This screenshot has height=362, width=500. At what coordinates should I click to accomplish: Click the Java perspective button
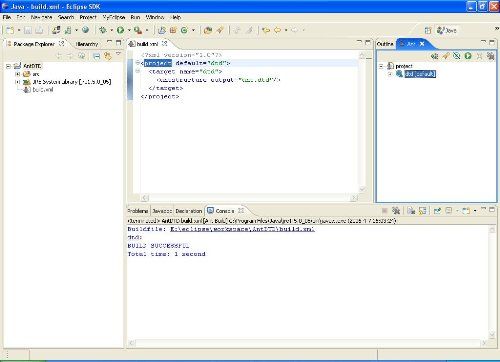pyautogui.click(x=447, y=30)
